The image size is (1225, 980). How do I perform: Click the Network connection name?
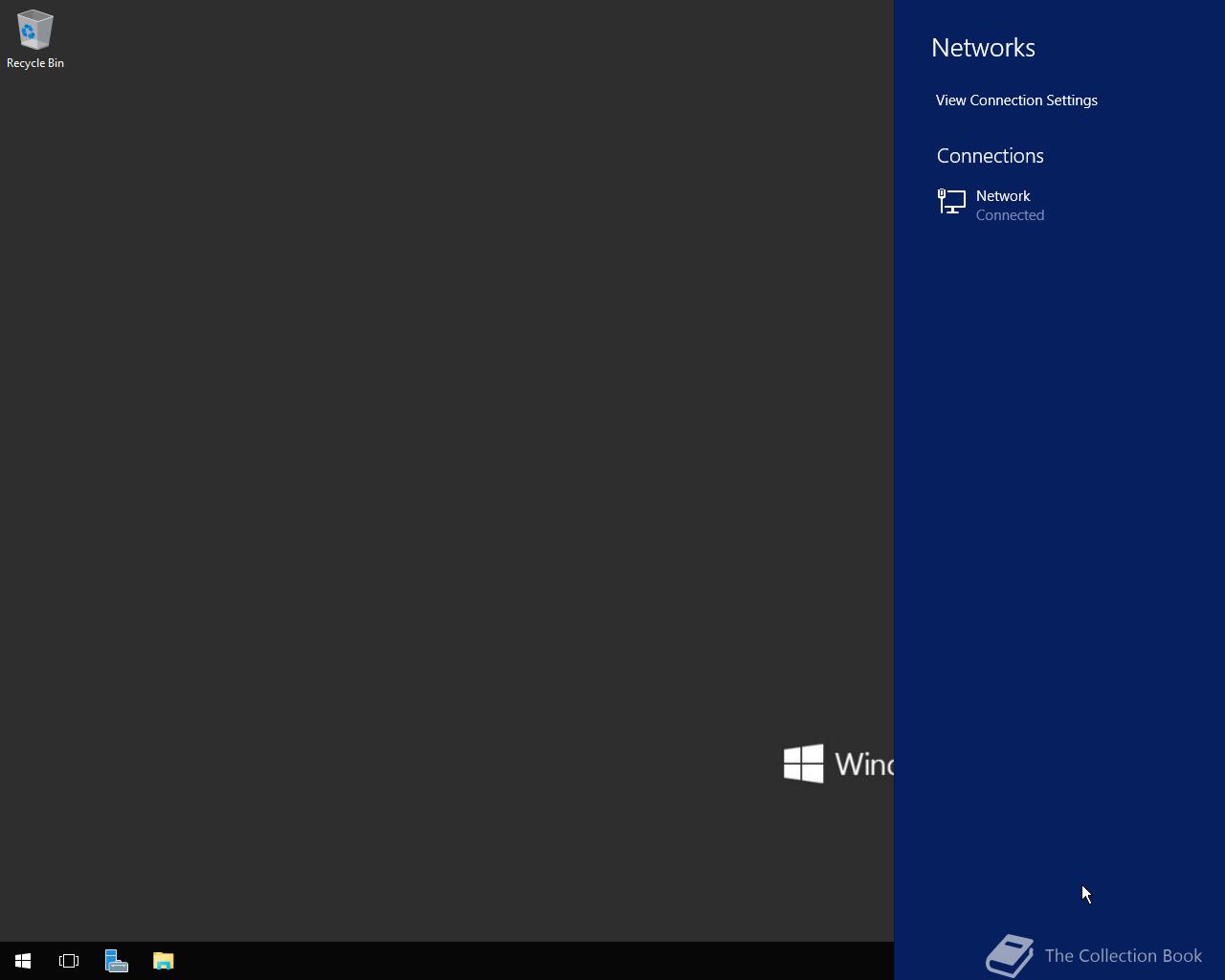(1003, 196)
